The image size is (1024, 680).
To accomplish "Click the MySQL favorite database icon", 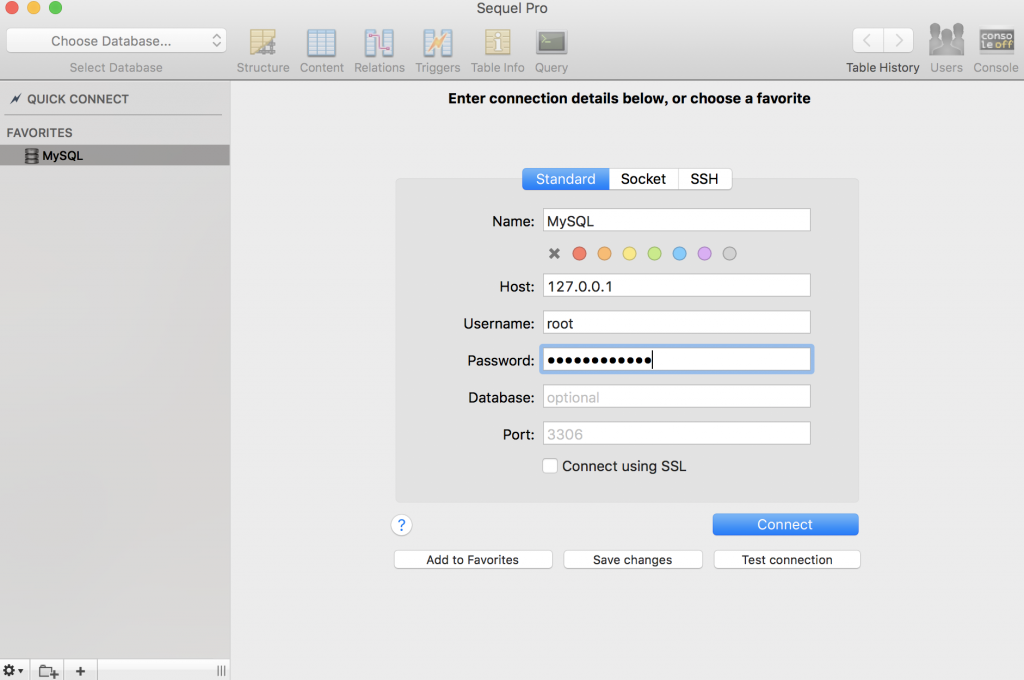I will point(31,155).
